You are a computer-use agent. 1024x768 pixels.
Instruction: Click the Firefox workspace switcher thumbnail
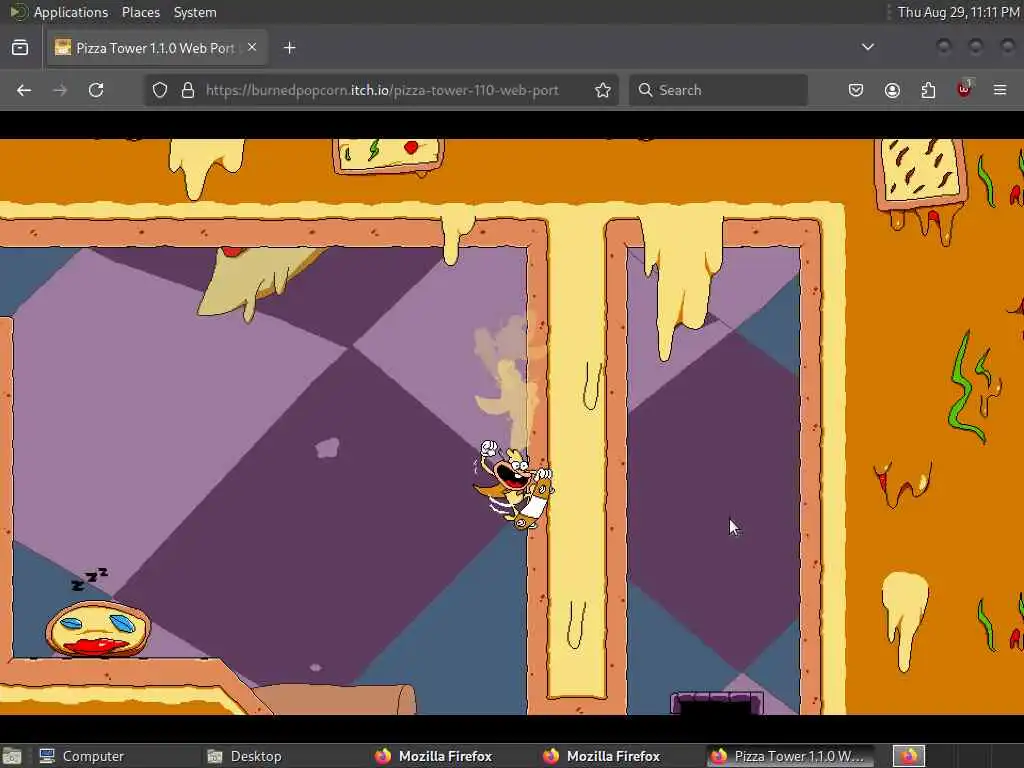tap(909, 756)
